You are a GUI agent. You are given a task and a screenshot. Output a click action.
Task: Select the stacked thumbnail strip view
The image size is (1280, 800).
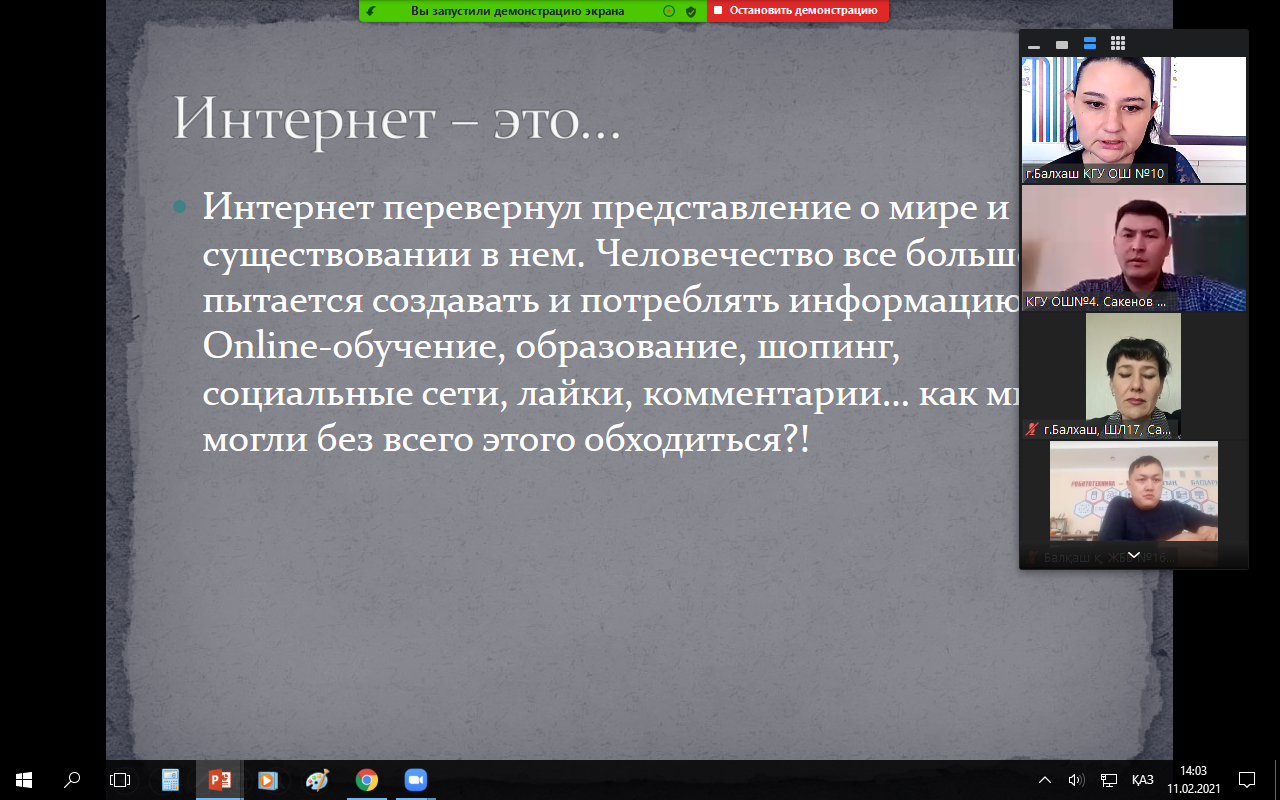(1090, 44)
